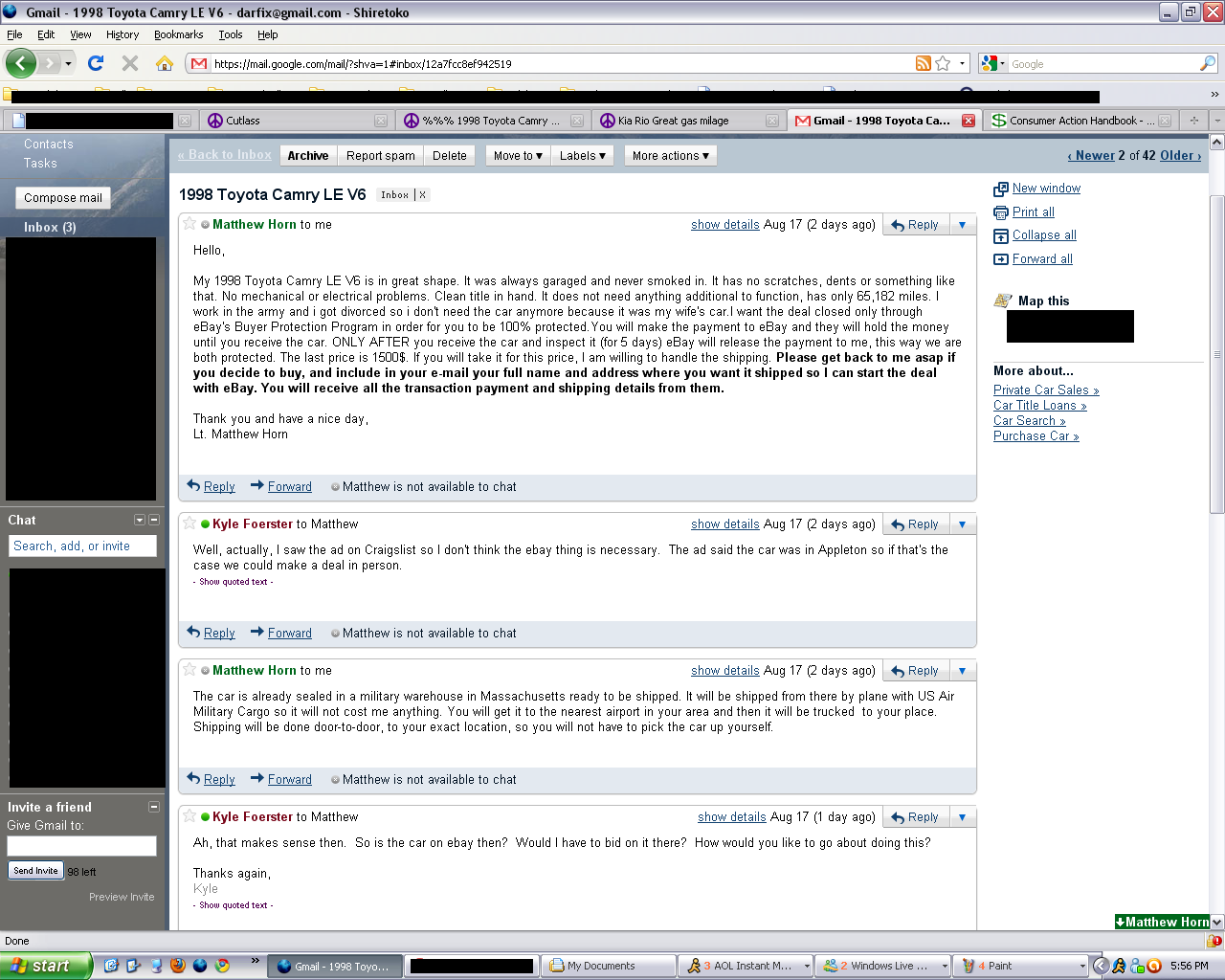Open the History menu
The height and width of the screenshot is (980, 1225).
coord(122,34)
